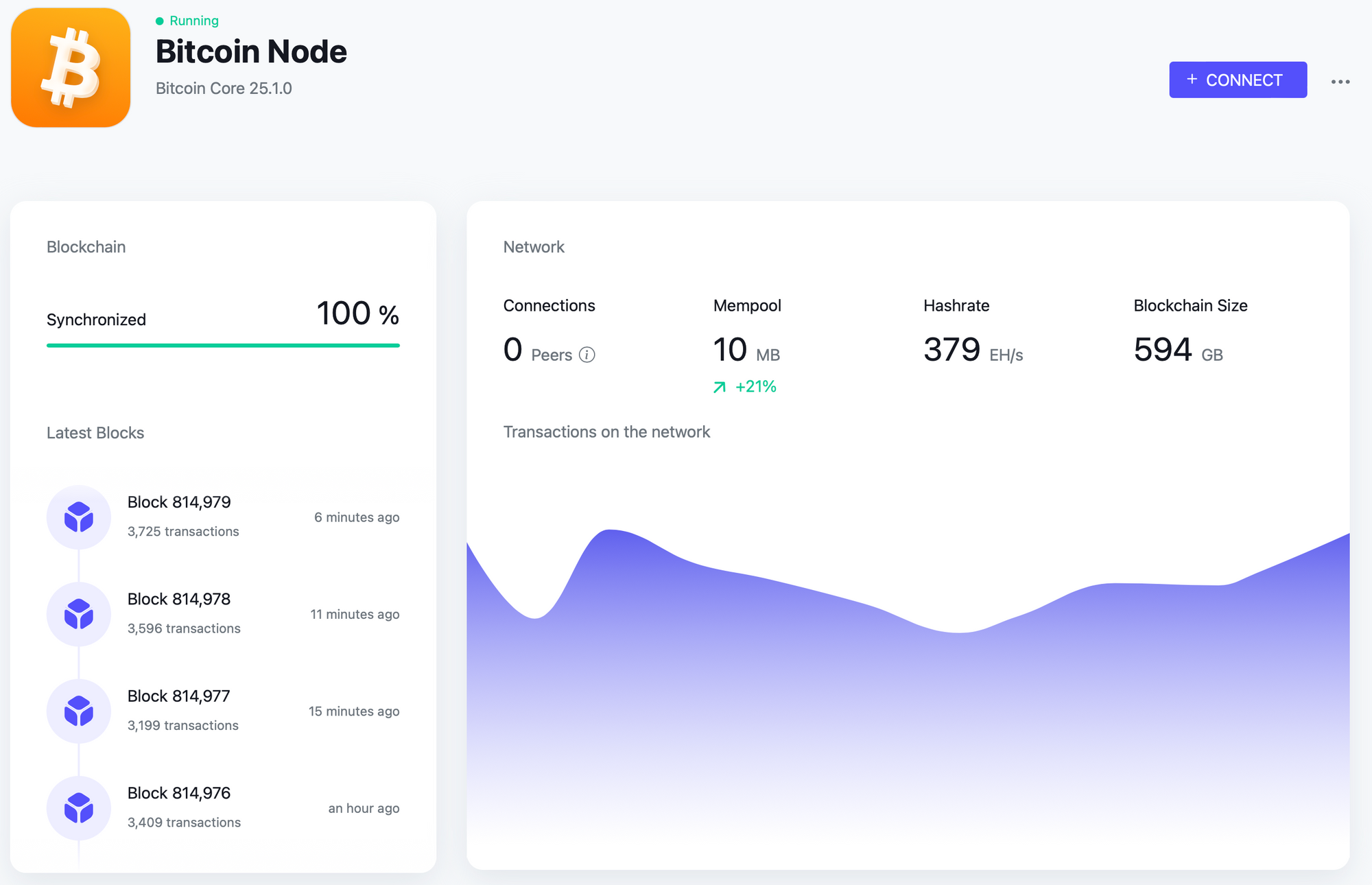Click the Bitcoin app logo icon
The width and height of the screenshot is (1372, 885).
71,67
